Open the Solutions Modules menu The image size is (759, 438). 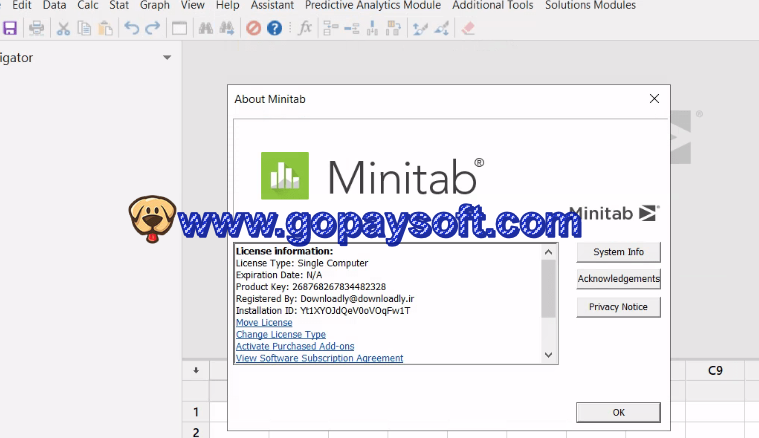(591, 5)
